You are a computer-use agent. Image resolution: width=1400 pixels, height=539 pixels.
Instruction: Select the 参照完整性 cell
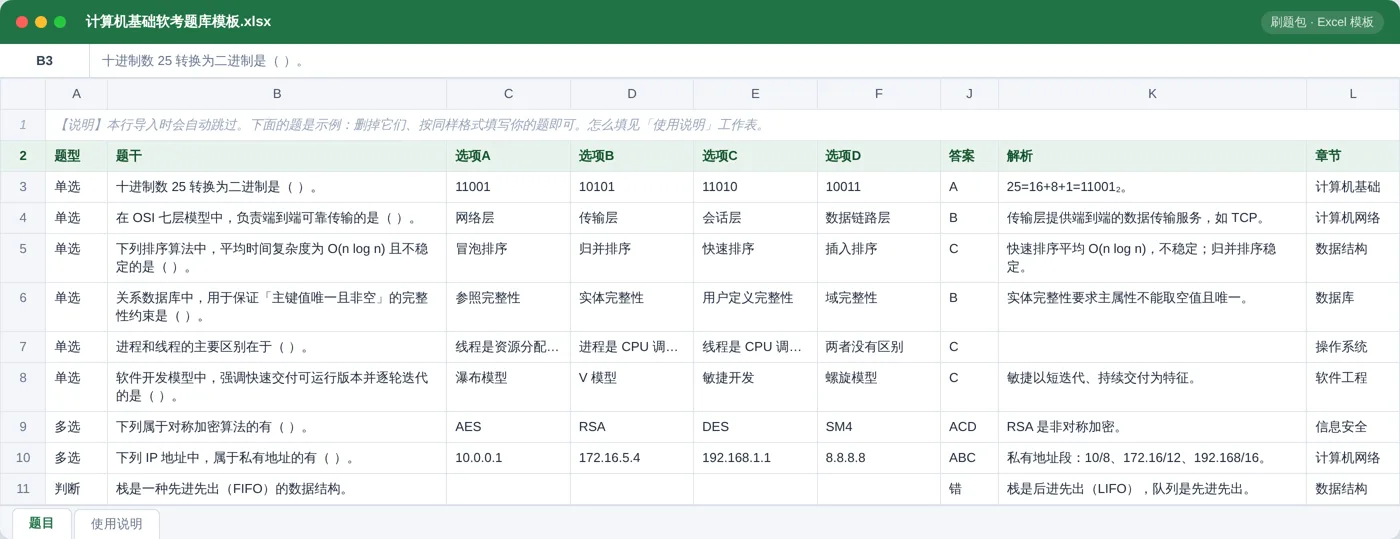click(508, 307)
